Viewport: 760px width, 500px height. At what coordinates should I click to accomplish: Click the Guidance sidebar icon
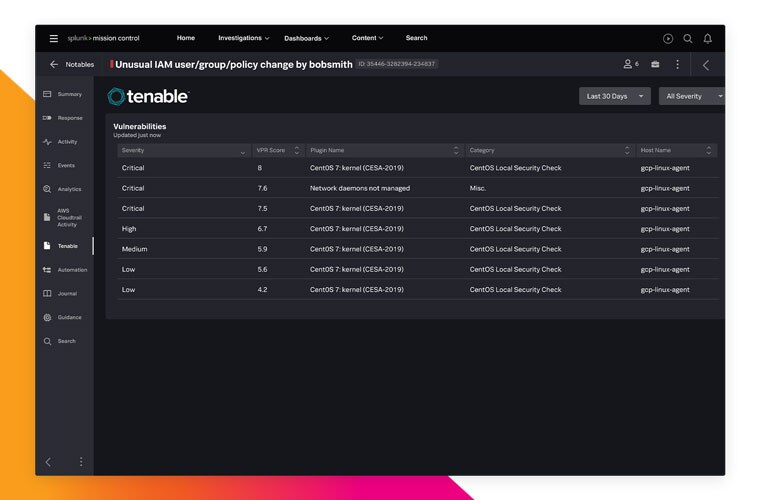[x=47, y=317]
